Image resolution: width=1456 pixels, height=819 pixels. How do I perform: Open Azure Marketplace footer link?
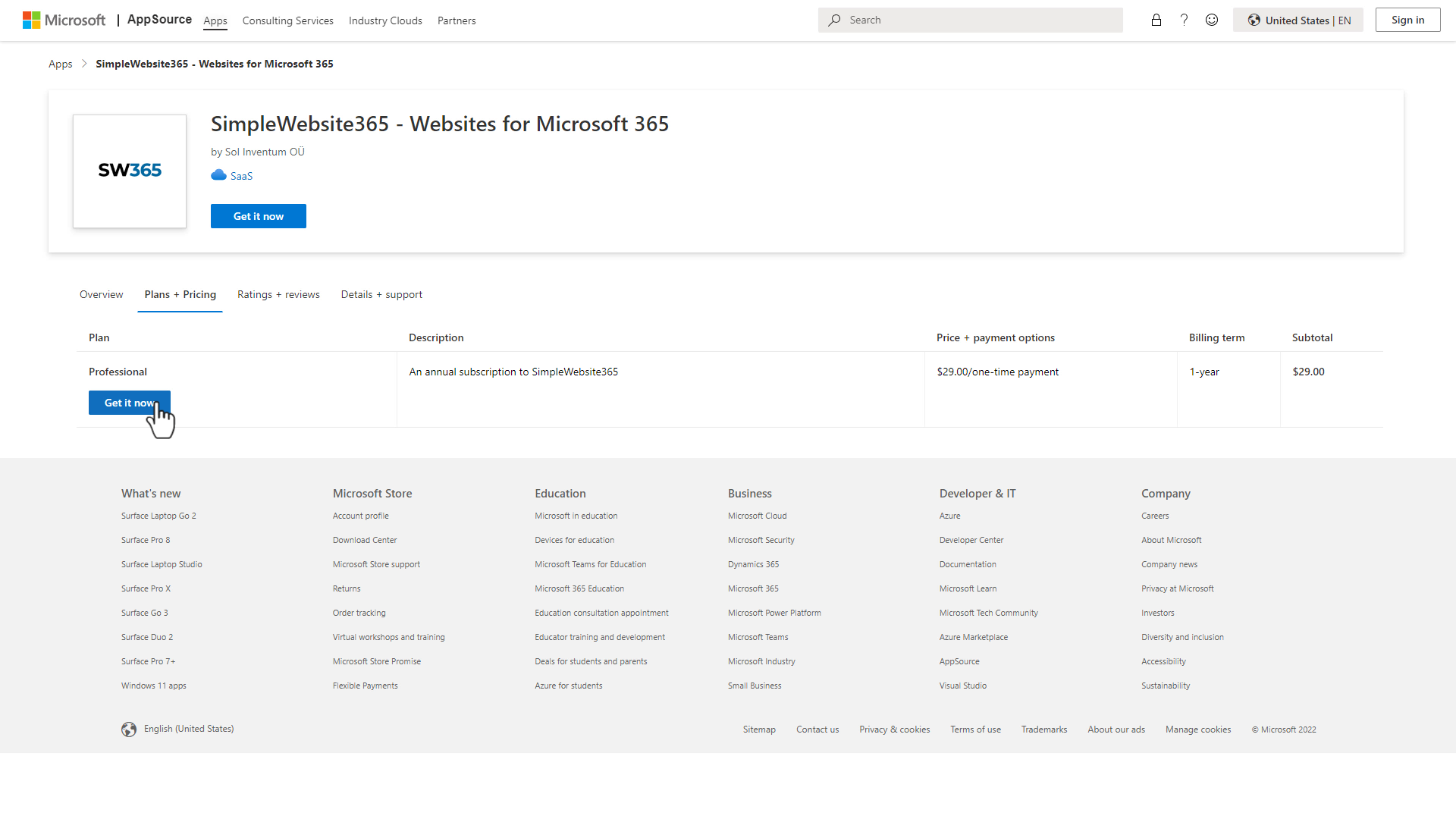coord(974,637)
